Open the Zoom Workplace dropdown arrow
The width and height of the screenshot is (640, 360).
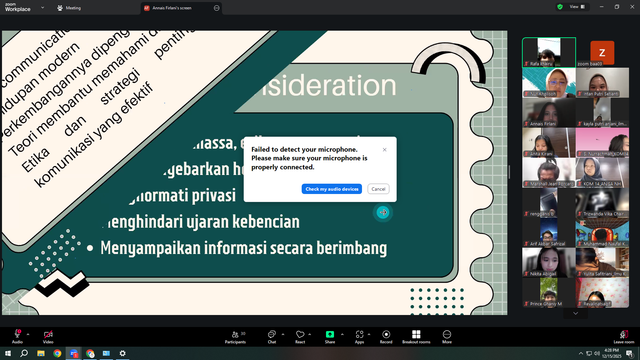click(x=42, y=7)
